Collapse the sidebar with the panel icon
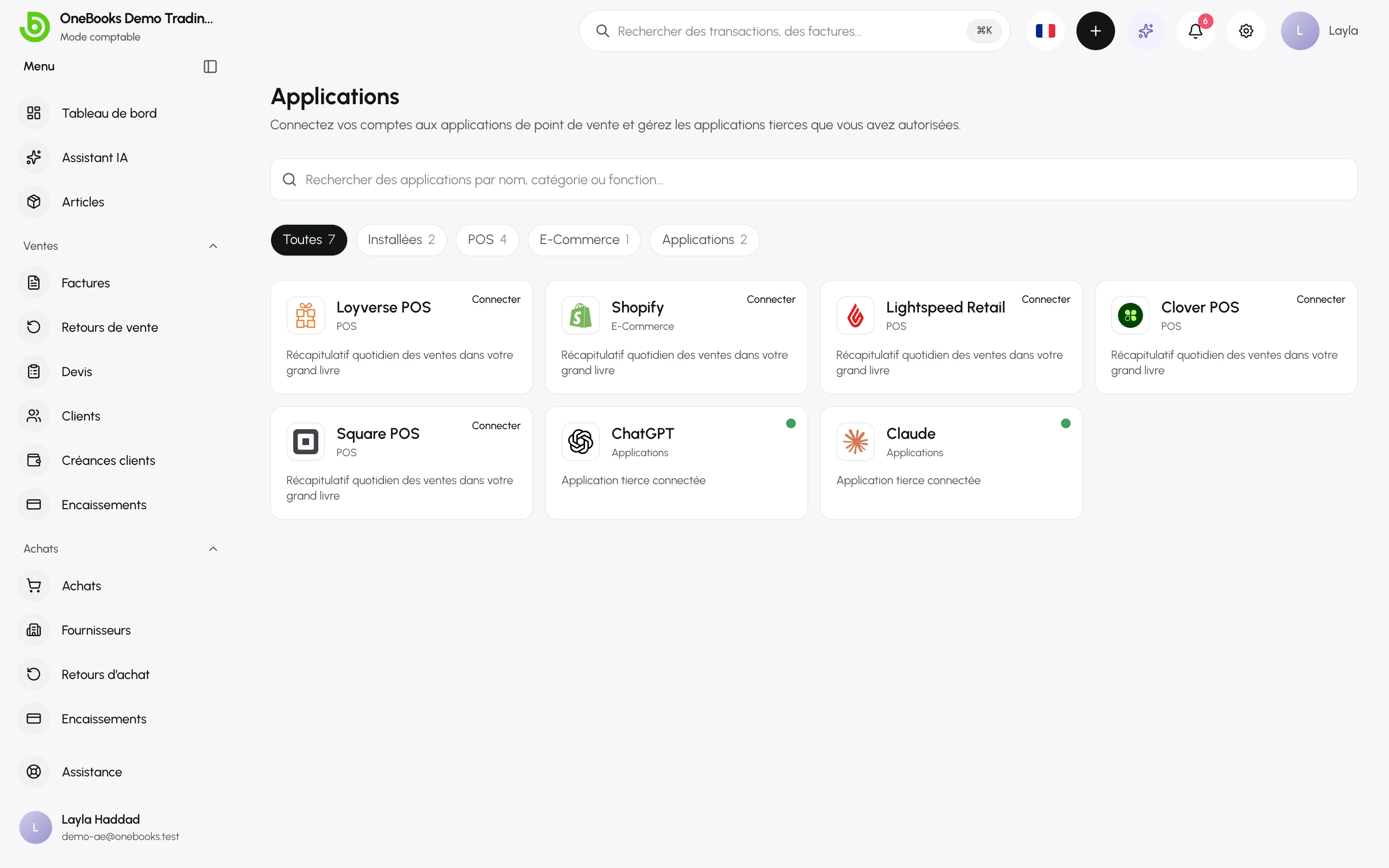Screen dimensions: 1389x868 [210, 67]
